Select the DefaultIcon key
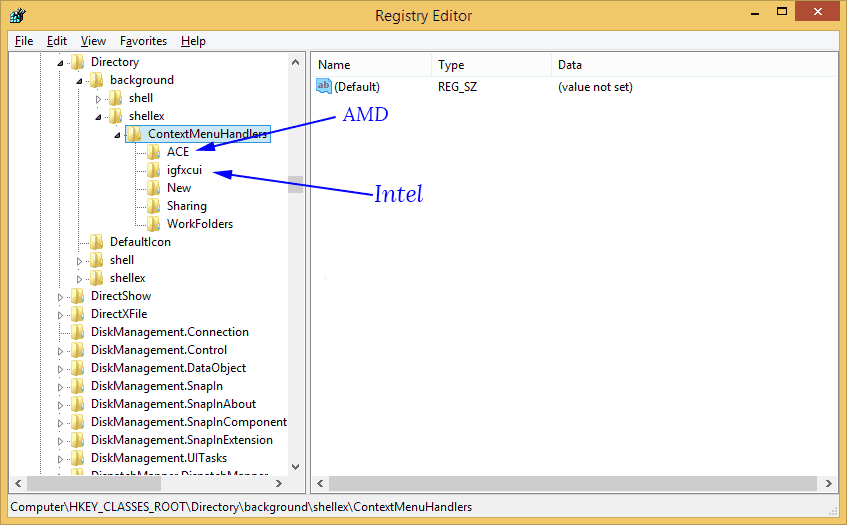Image resolution: width=847 pixels, height=525 pixels. pos(140,241)
